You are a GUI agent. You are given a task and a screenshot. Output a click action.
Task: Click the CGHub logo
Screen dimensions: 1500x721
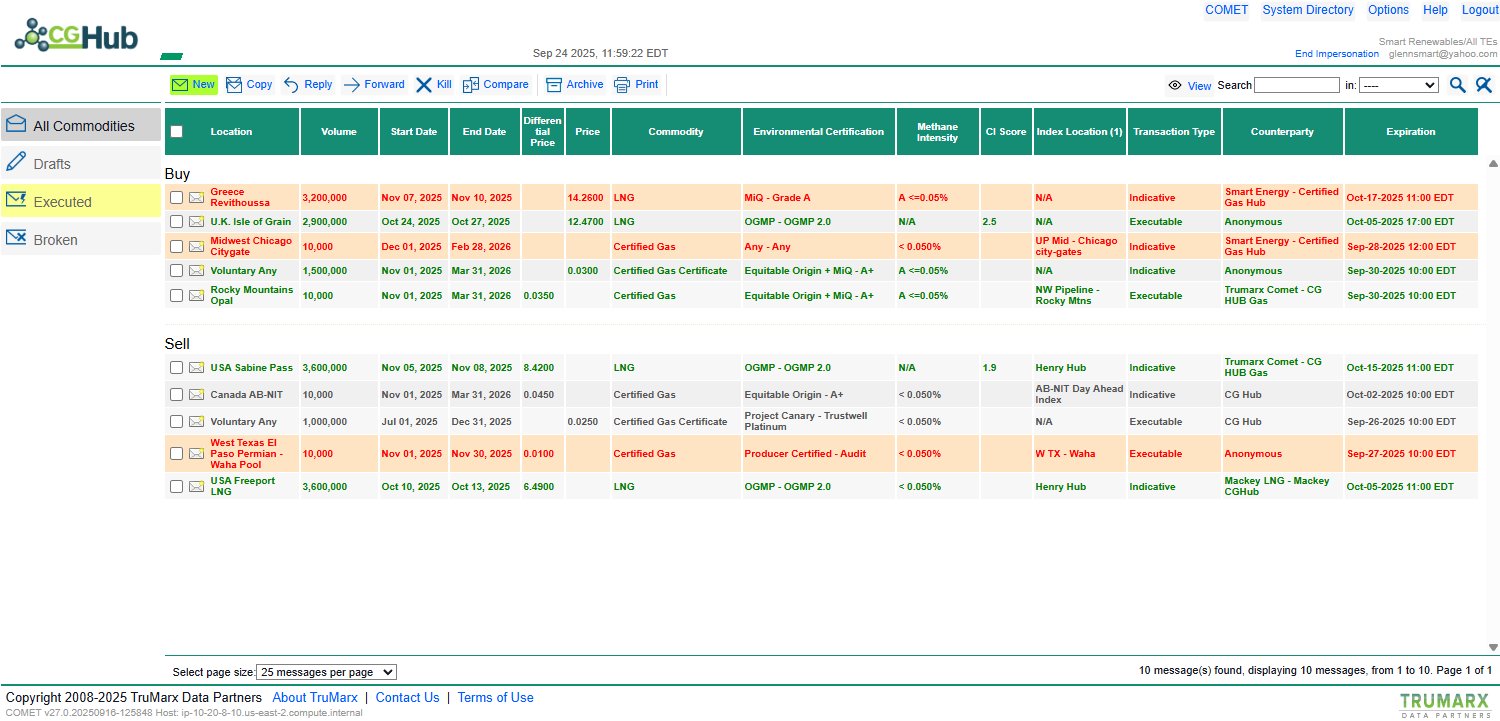(76, 35)
